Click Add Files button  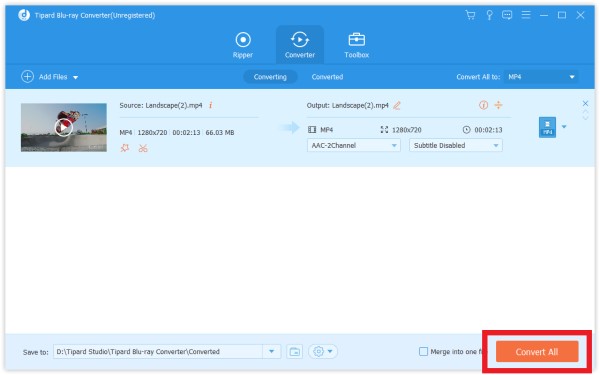pyautogui.click(x=44, y=77)
